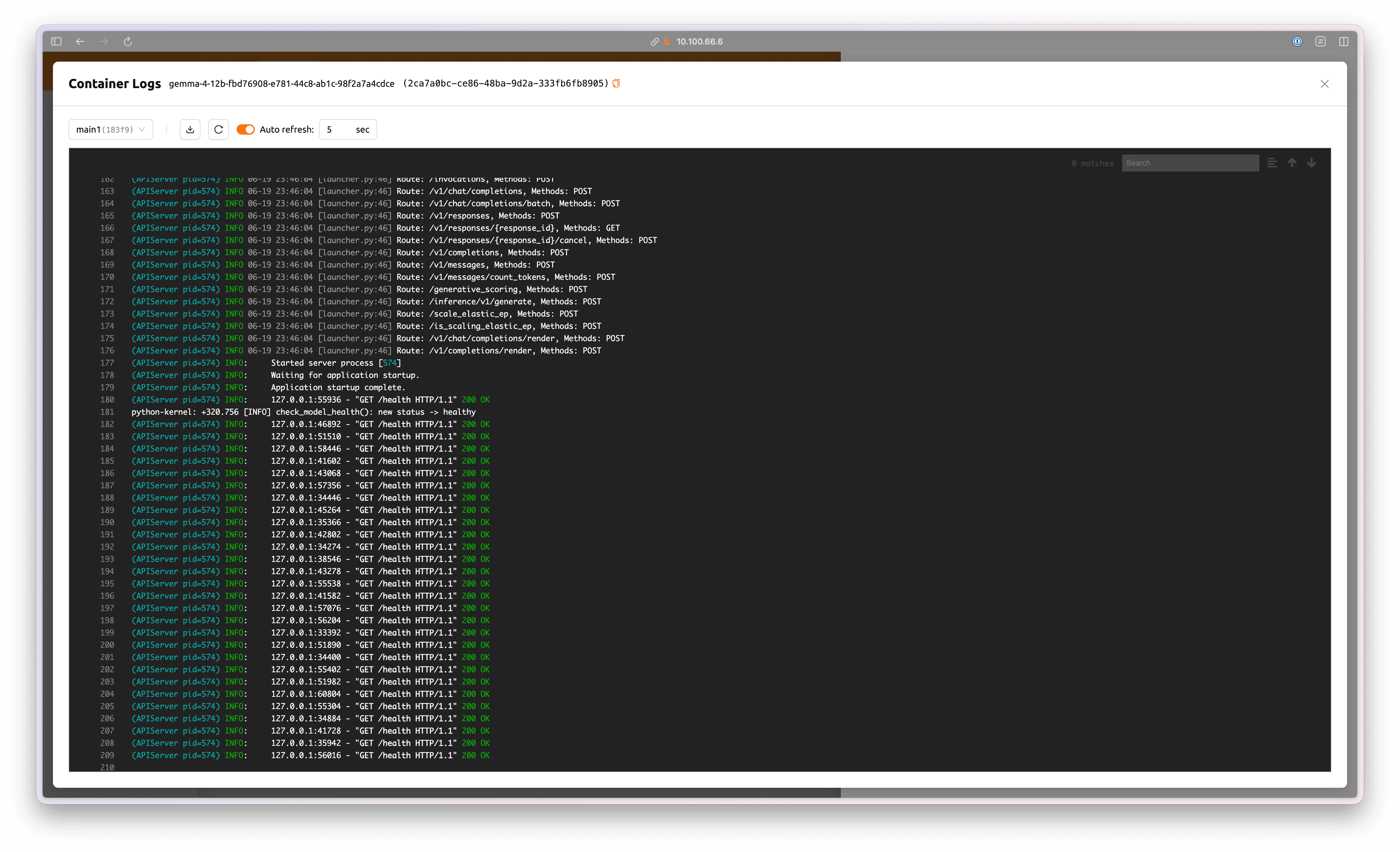1400x852 pixels.
Task: Jump to next search match arrow
Action: (x=1311, y=163)
